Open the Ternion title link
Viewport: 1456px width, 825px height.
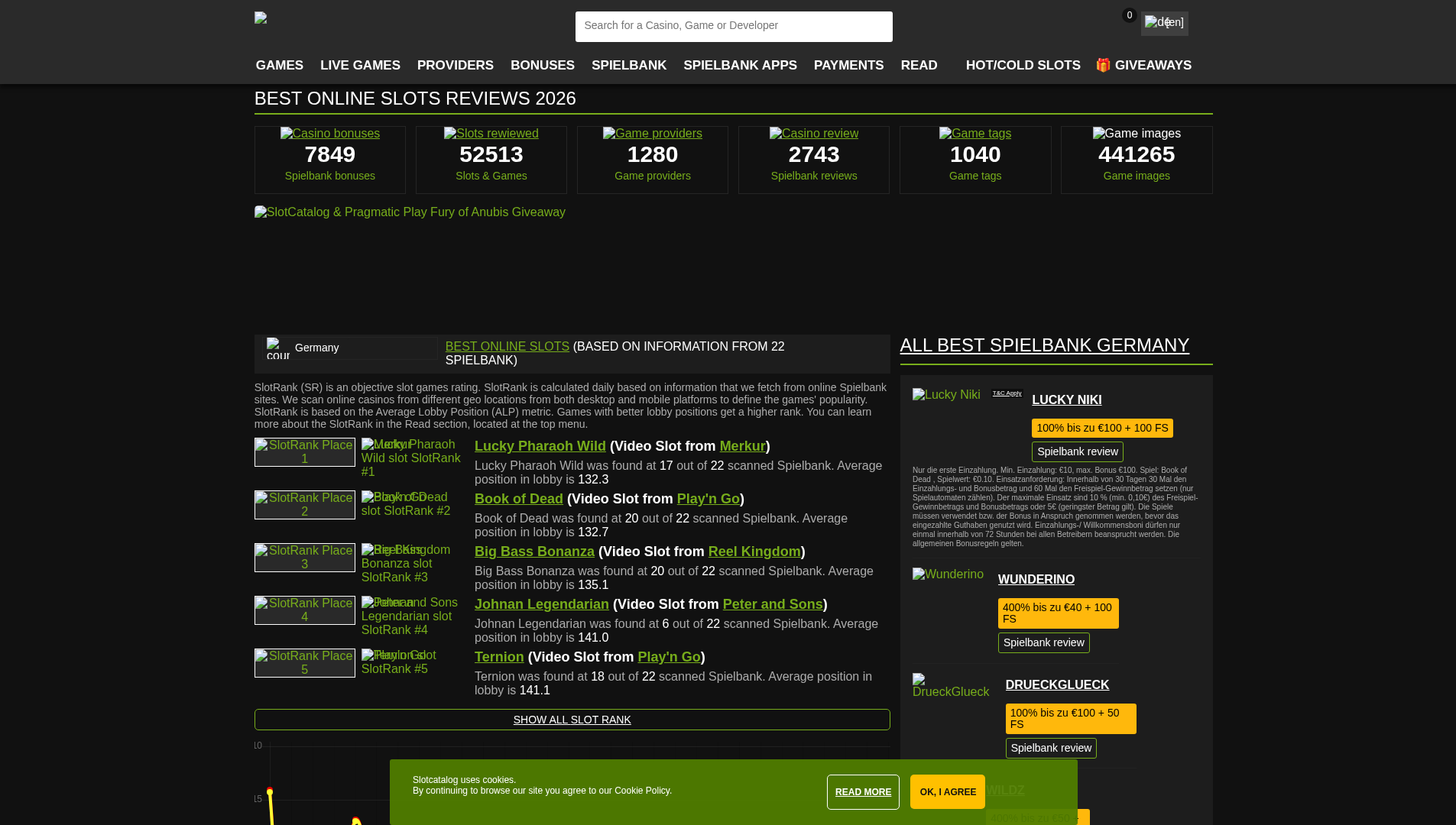[499, 657]
